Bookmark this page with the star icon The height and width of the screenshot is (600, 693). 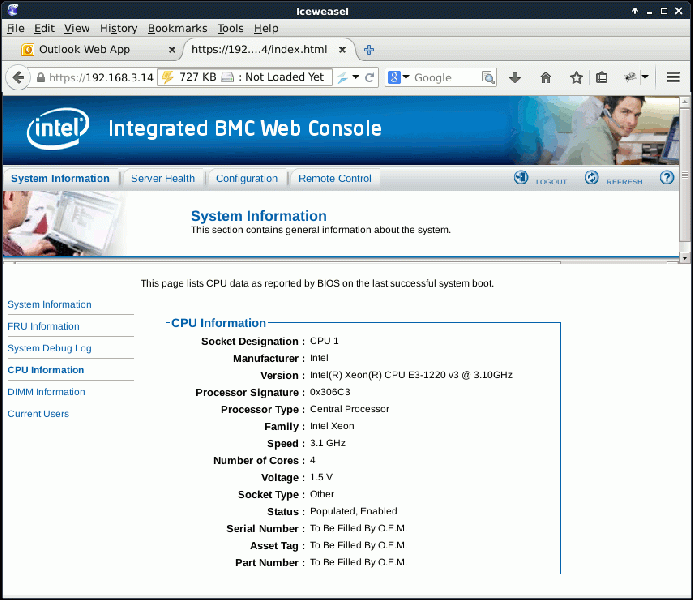pyautogui.click(x=576, y=78)
